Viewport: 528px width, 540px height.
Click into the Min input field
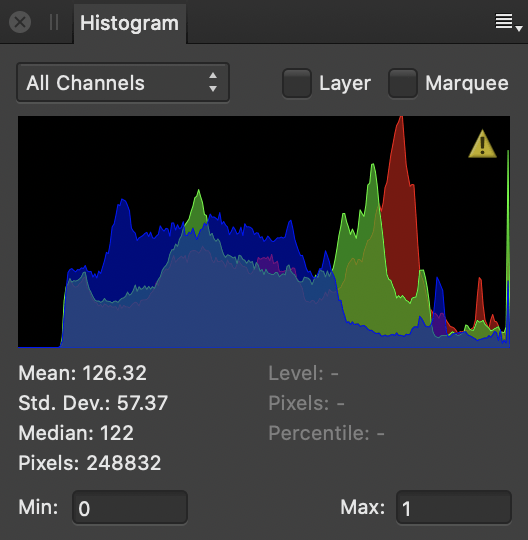(130, 508)
